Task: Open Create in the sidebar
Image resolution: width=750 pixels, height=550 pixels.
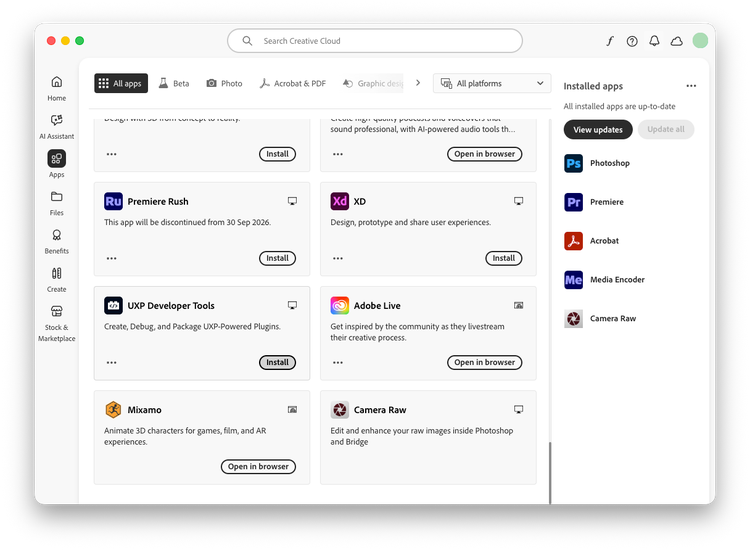Action: coord(56,279)
